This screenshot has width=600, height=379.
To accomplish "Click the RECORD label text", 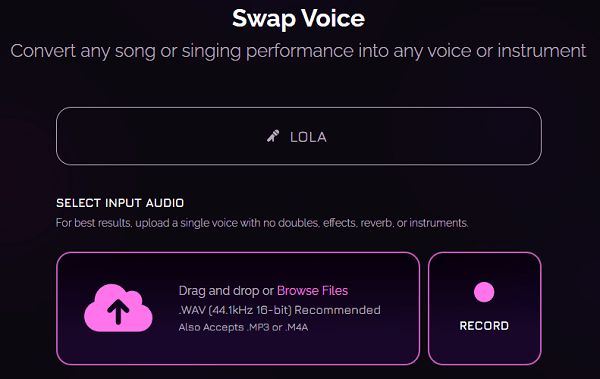I will 484,326.
